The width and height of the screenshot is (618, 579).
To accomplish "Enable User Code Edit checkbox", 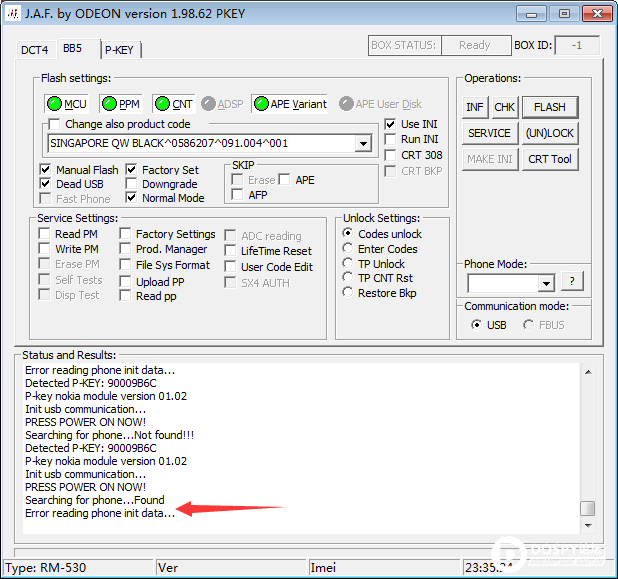I will coord(230,267).
